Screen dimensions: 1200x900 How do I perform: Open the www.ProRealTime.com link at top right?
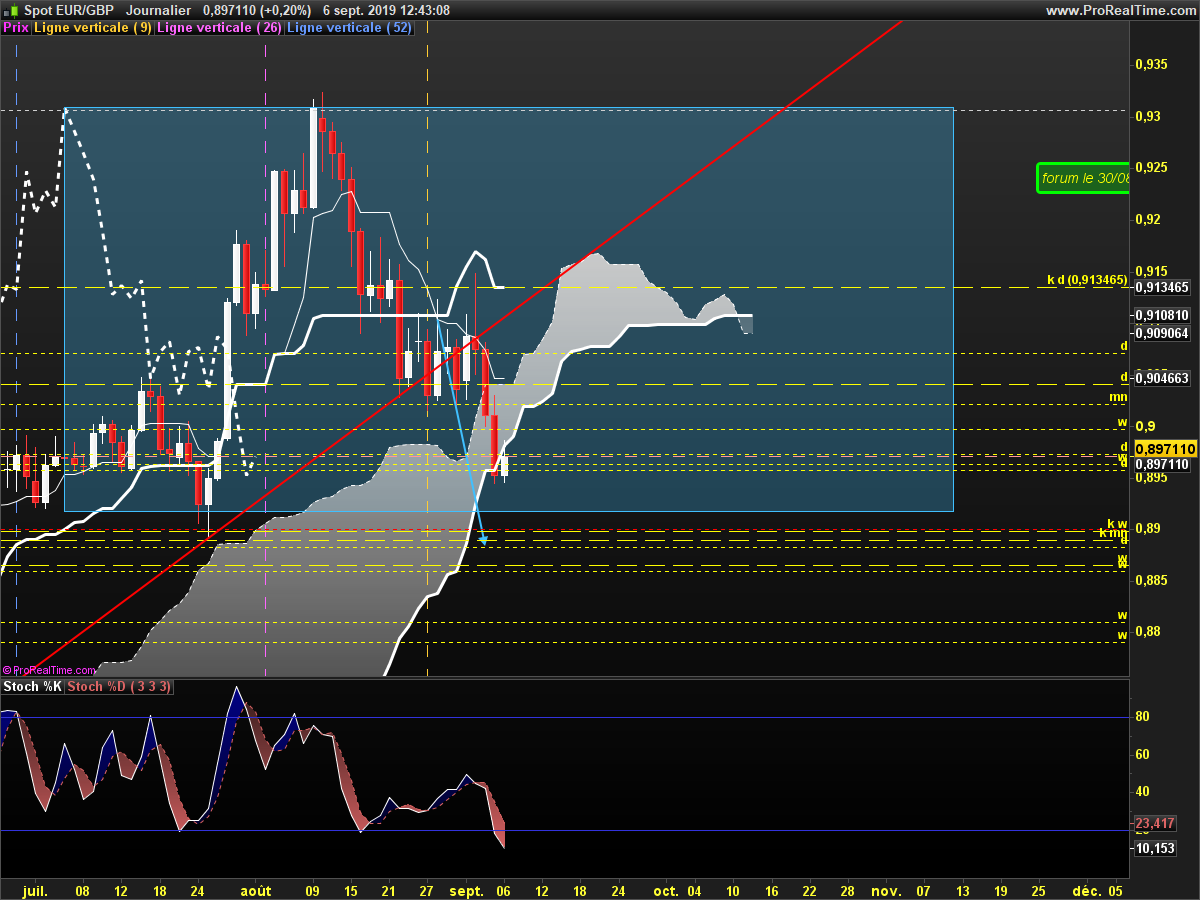(x=1119, y=10)
